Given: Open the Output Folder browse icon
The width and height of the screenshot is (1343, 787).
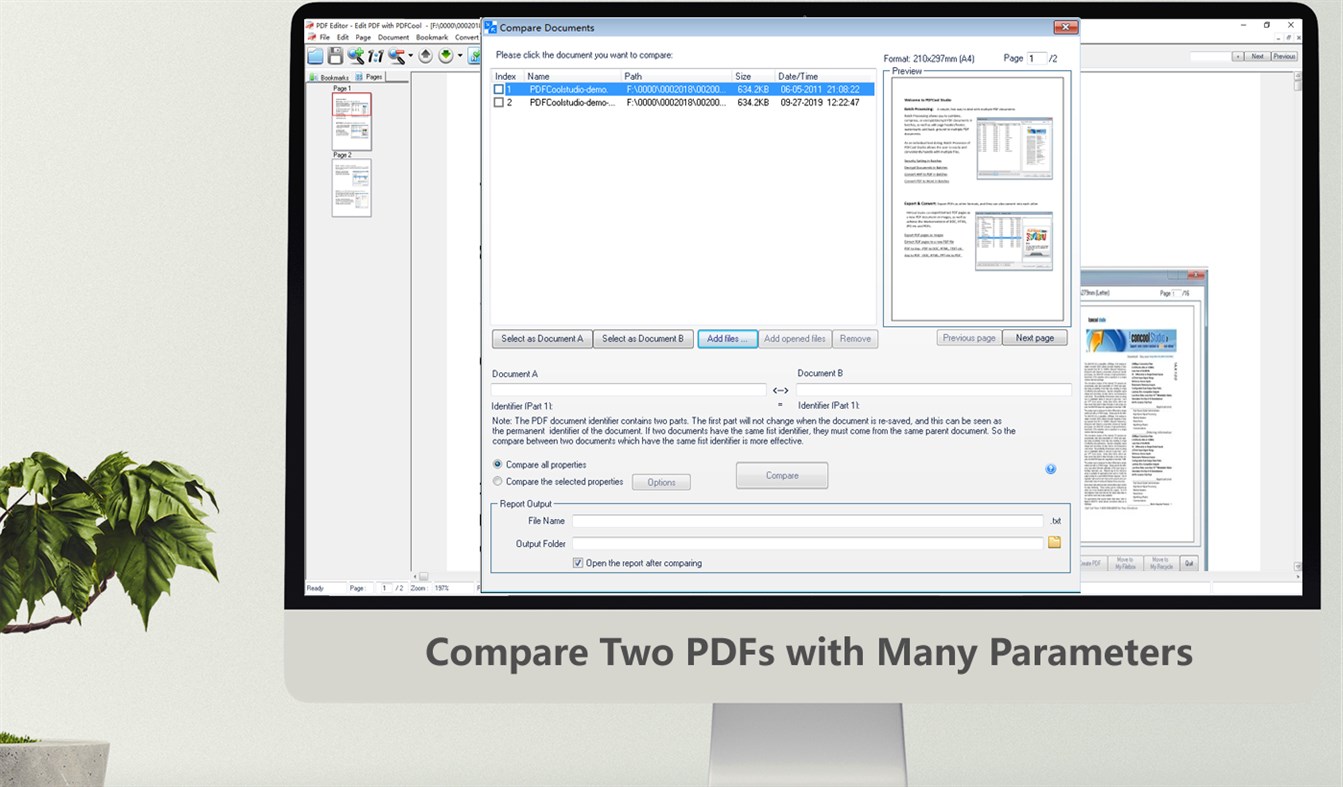Looking at the screenshot, I should pos(1054,542).
